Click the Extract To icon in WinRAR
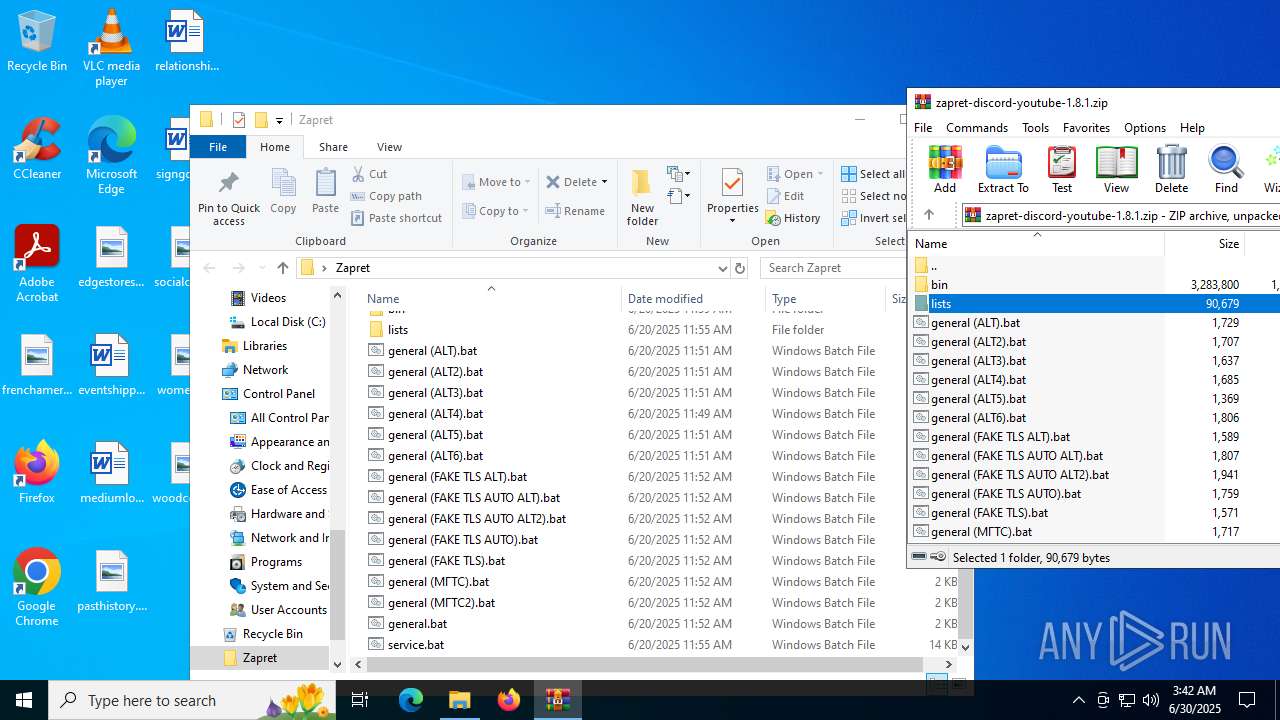Image resolution: width=1280 pixels, height=720 pixels. pos(1003,168)
